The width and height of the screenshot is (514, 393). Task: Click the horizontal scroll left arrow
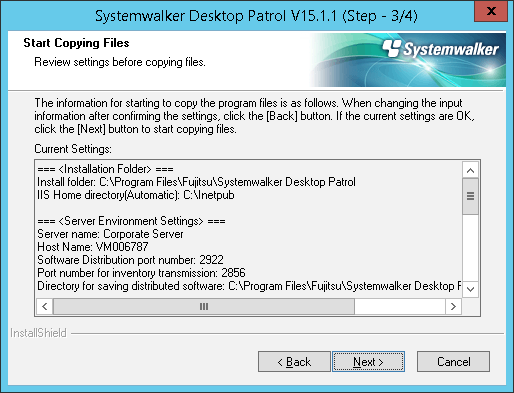point(45,306)
